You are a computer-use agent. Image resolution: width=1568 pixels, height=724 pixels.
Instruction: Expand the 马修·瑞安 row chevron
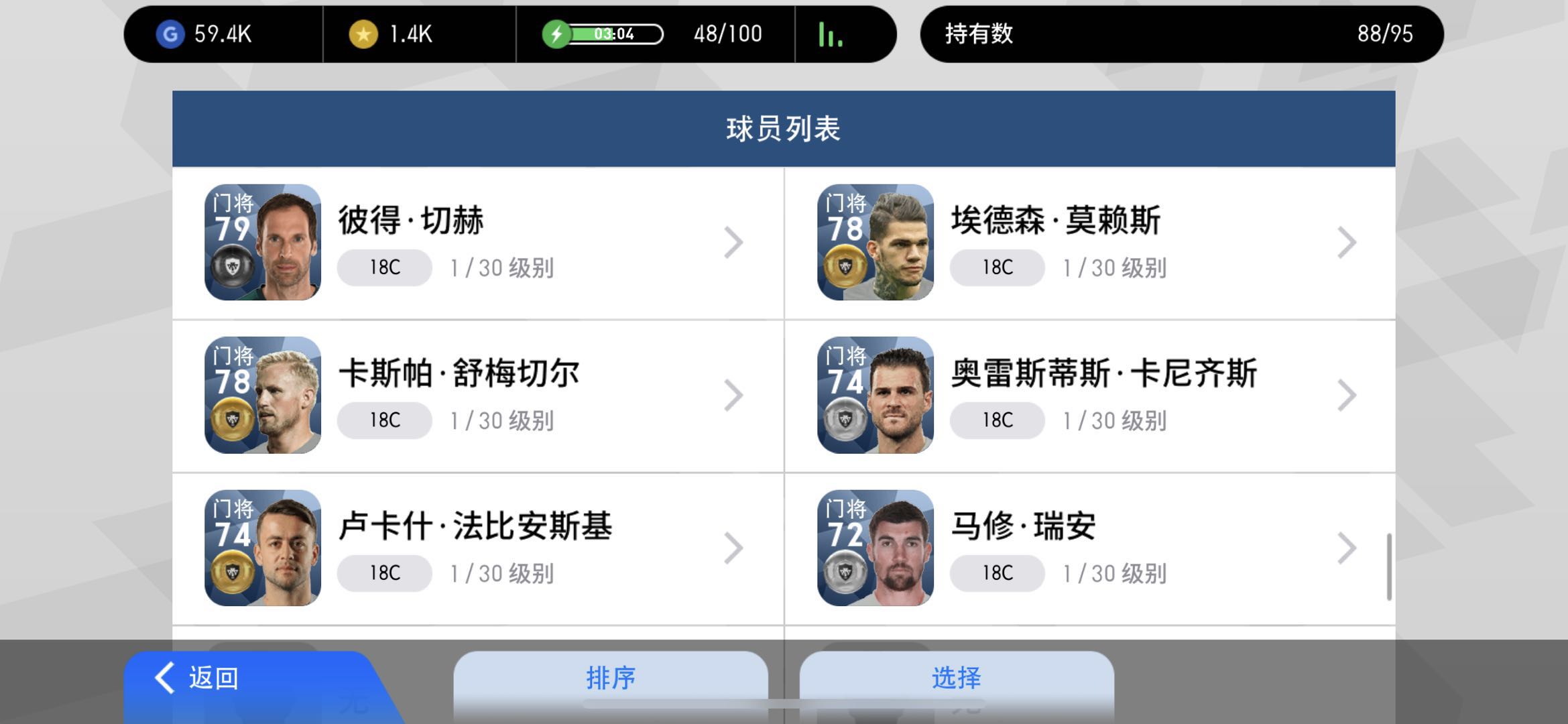pyautogui.click(x=1347, y=548)
